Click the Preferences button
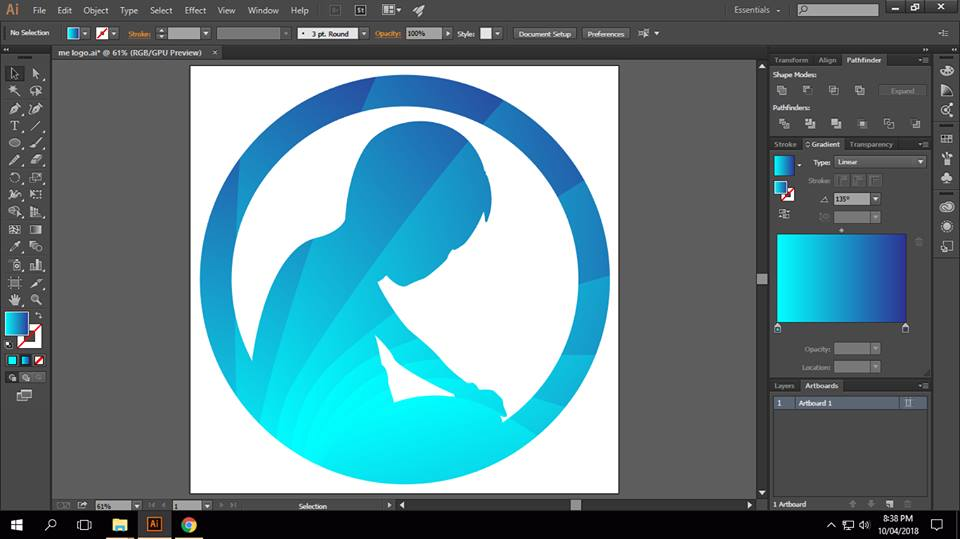The height and width of the screenshot is (539, 960). 606,33
